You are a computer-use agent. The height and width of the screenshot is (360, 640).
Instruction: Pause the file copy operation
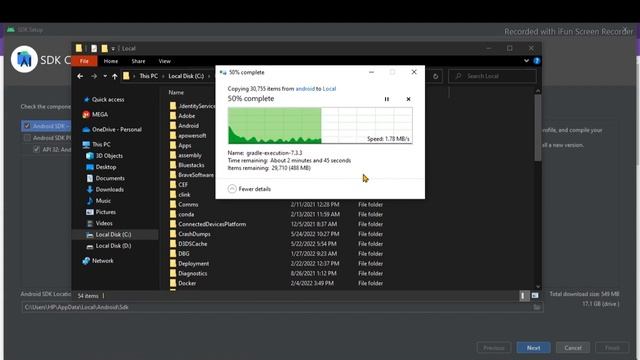387,99
